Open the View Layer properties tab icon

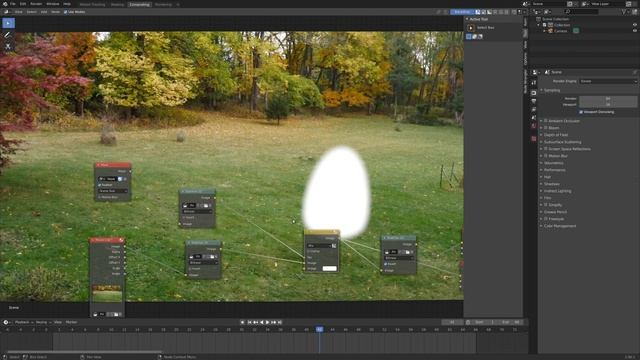point(533,109)
